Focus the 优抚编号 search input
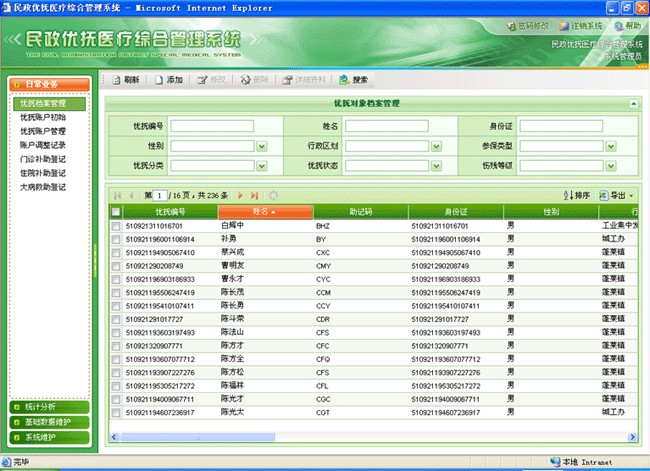 pyautogui.click(x=212, y=126)
